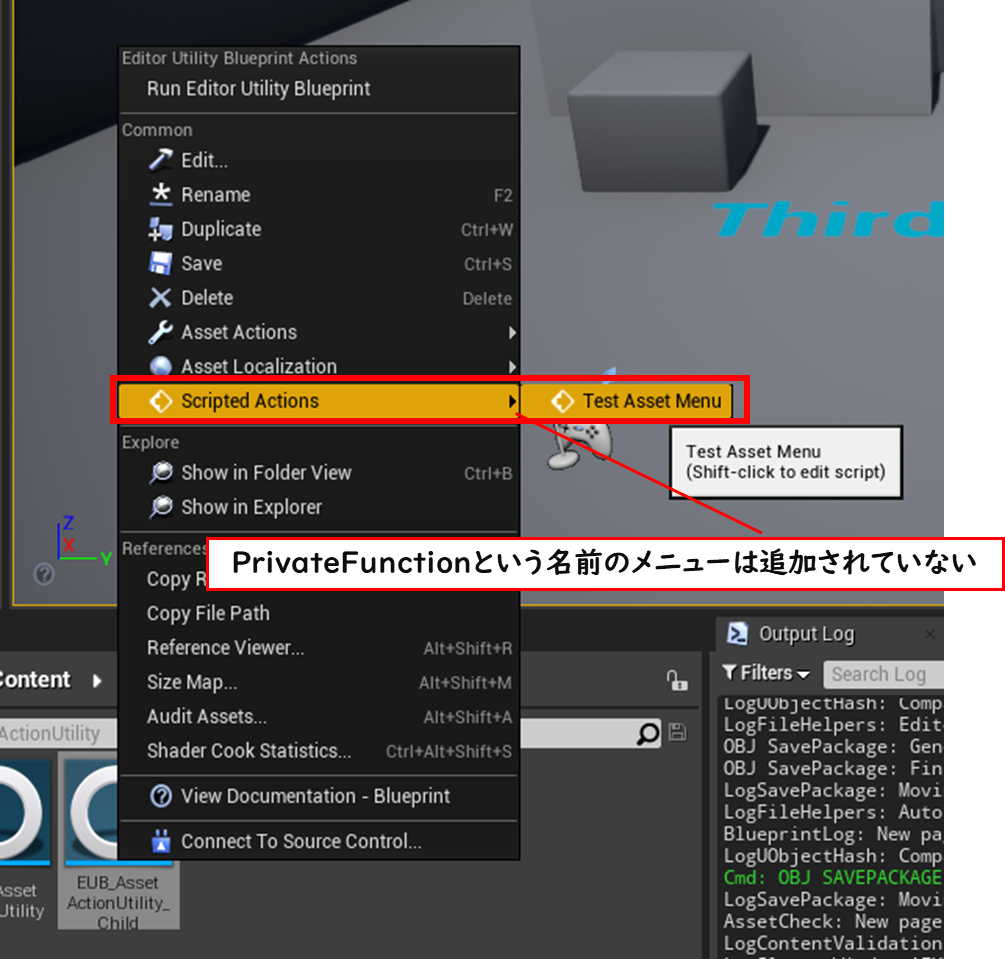This screenshot has height=959, width=1005.
Task: Open Reference Viewer... from context menu
Action: (x=319, y=648)
